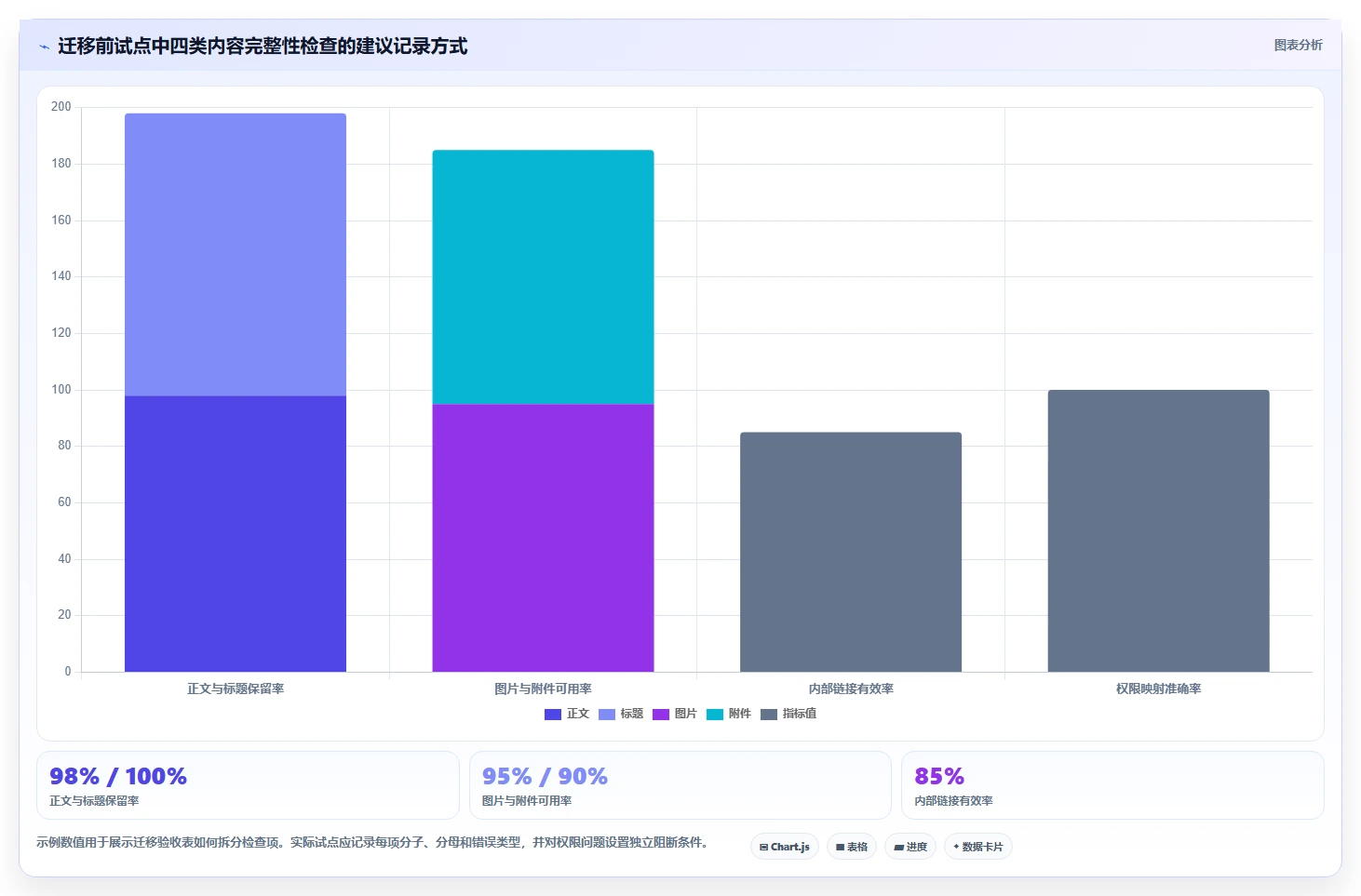Click 内部链接有效率 caption under 85%

[x=953, y=801]
